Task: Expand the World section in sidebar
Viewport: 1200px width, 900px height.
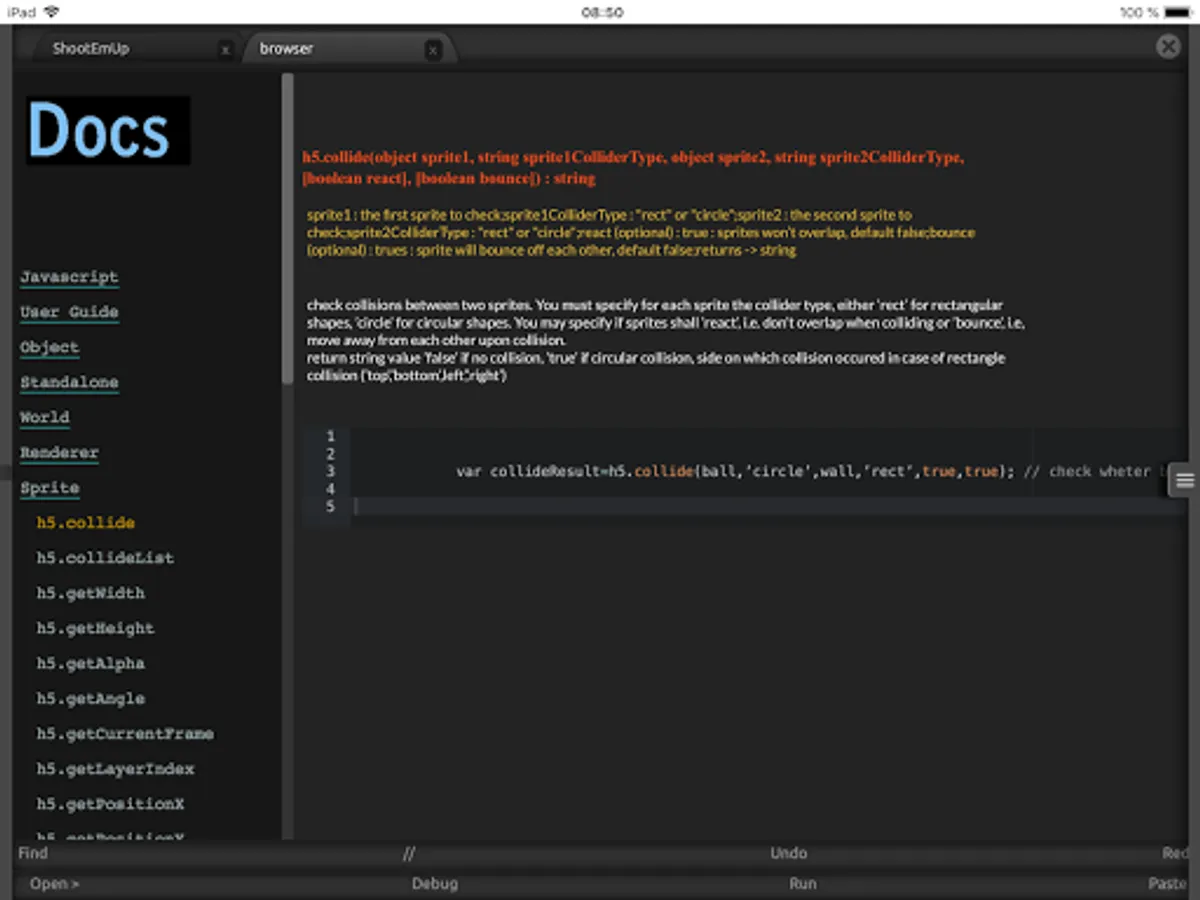Action: click(45, 417)
